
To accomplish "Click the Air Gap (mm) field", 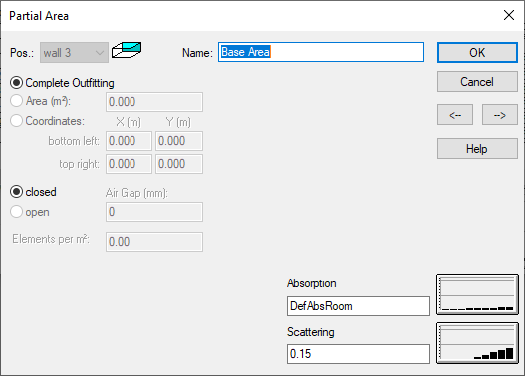I will pos(154,212).
